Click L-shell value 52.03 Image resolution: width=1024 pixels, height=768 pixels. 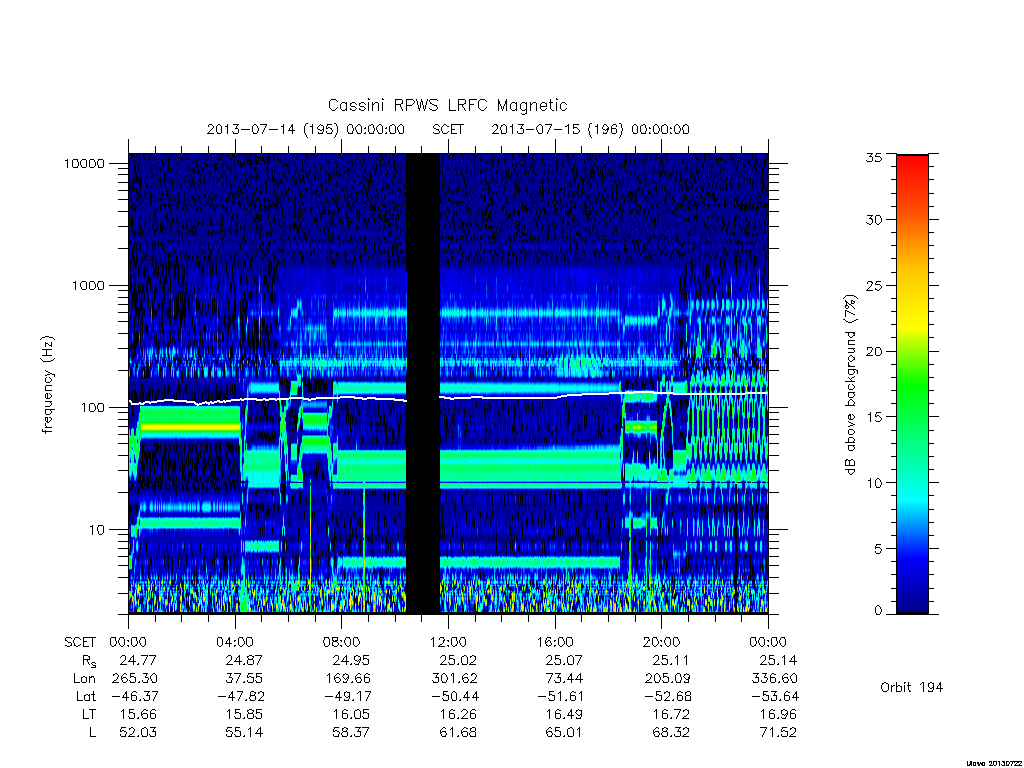(x=138, y=733)
